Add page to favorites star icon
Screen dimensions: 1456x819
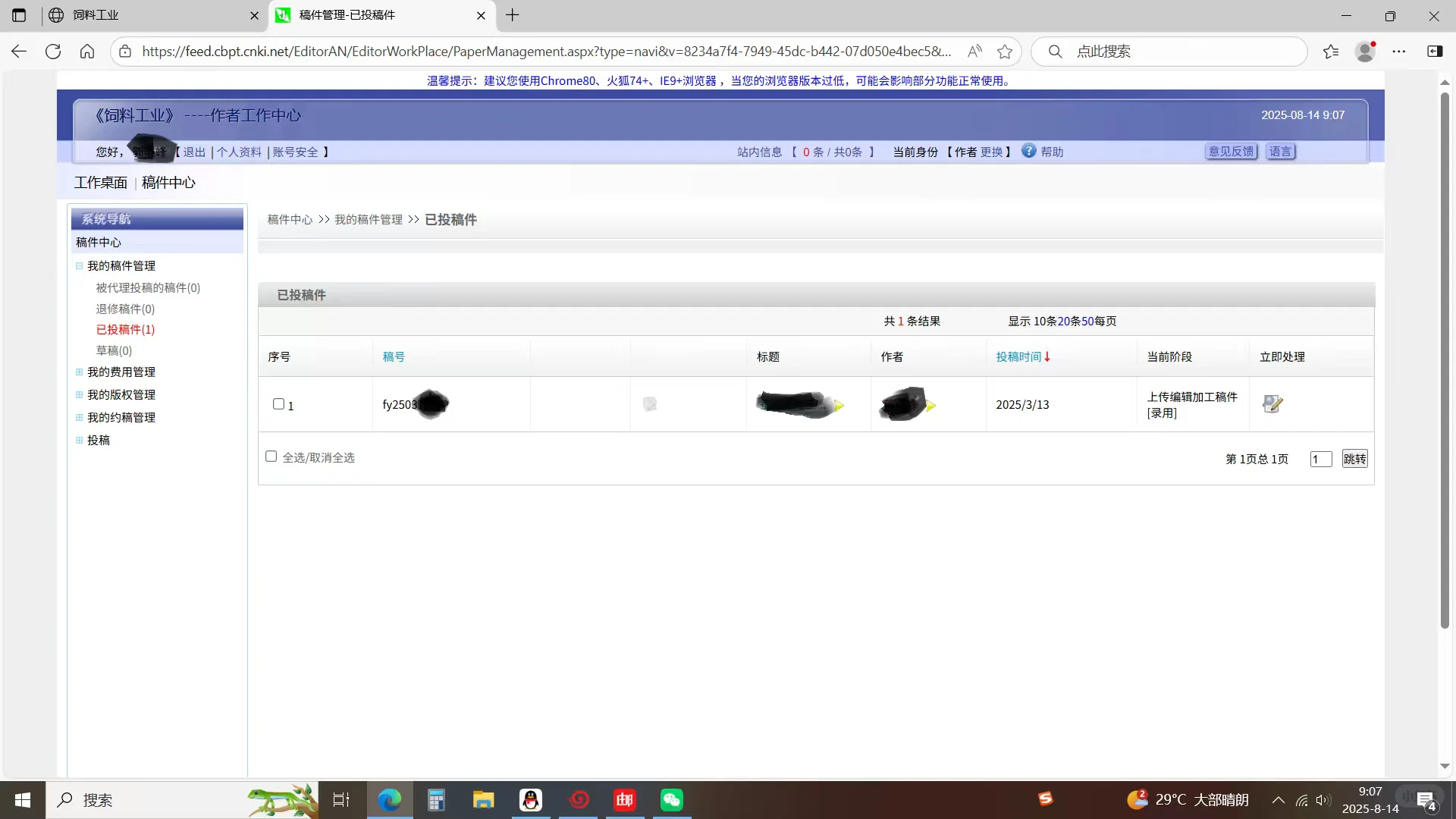(1005, 52)
